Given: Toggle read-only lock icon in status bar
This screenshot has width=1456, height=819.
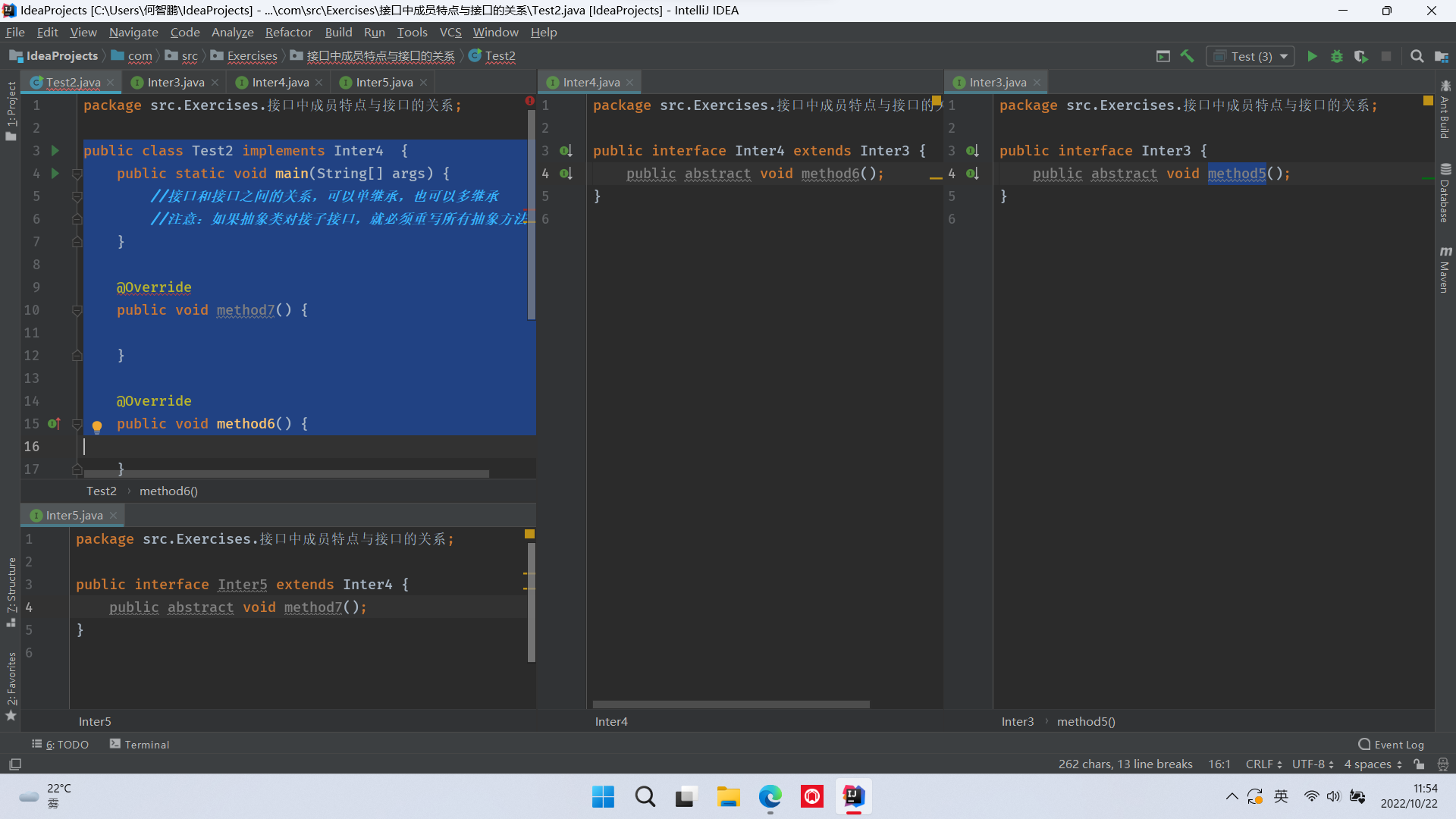Looking at the screenshot, I should [1419, 764].
